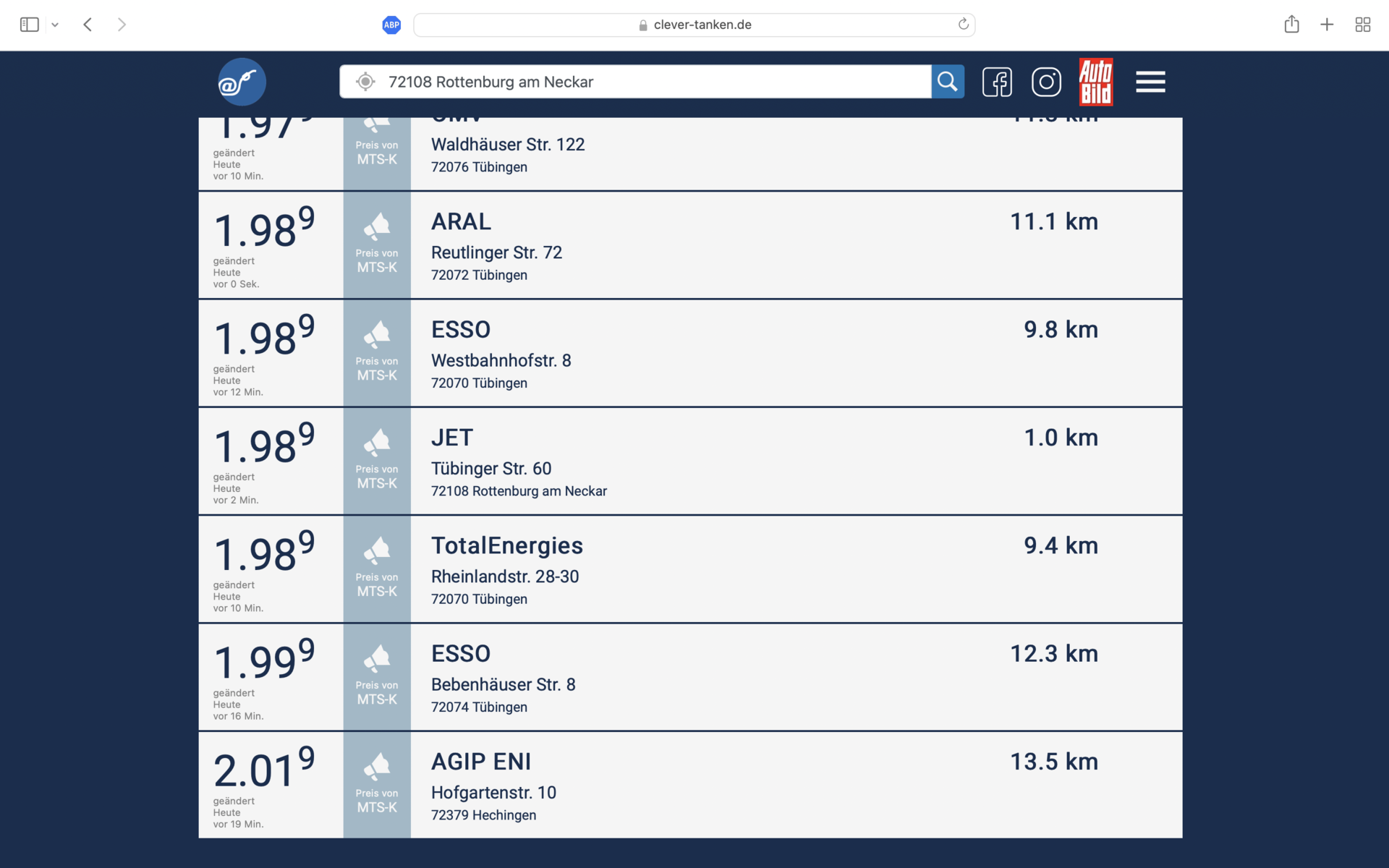Viewport: 1389px width, 868px height.
Task: Click the Rheinlandstr. 28-30 address
Action: point(505,576)
